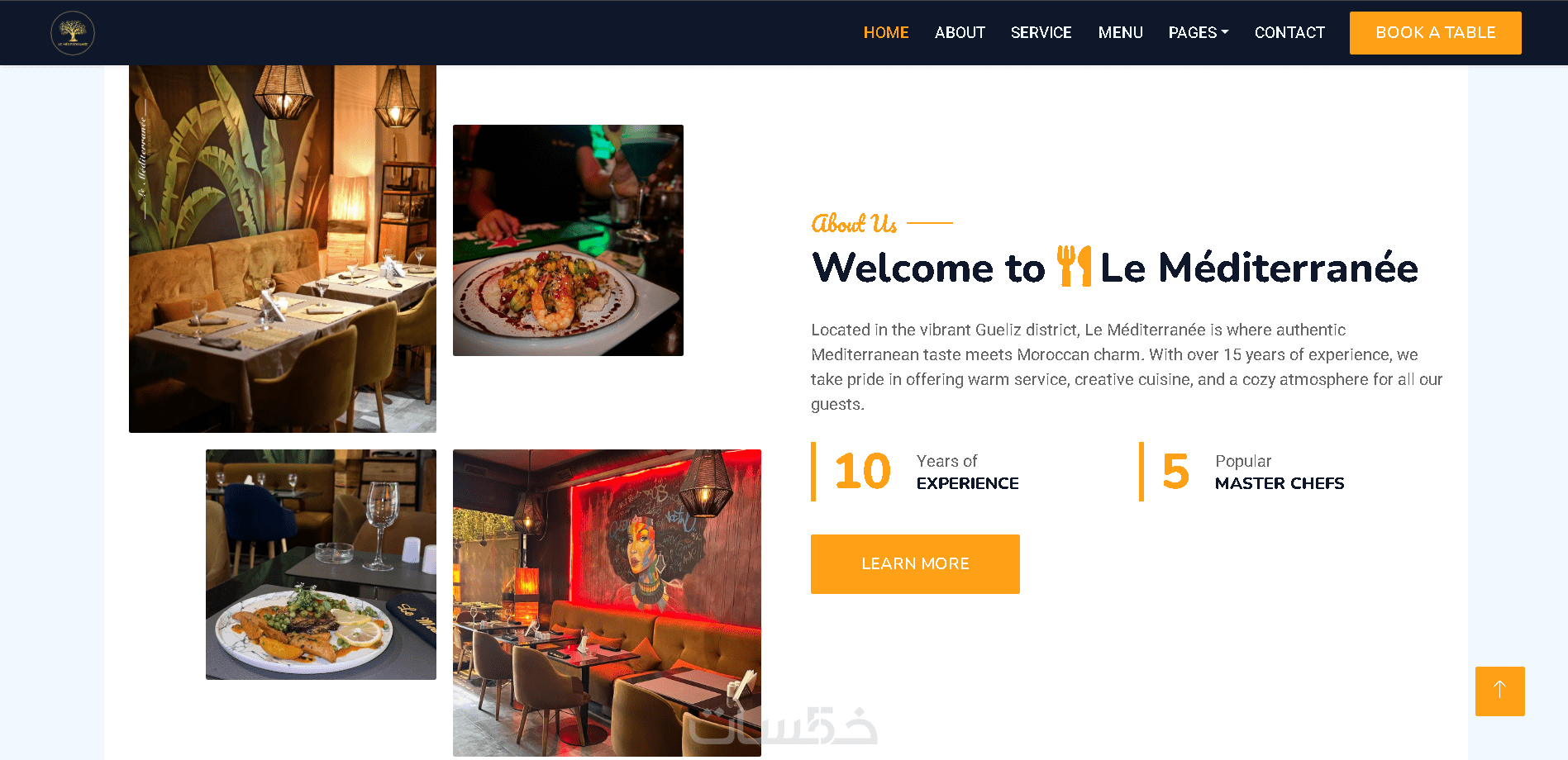Screen dimensions: 1568x760
Task: Click the LEARN MORE button
Action: point(915,564)
